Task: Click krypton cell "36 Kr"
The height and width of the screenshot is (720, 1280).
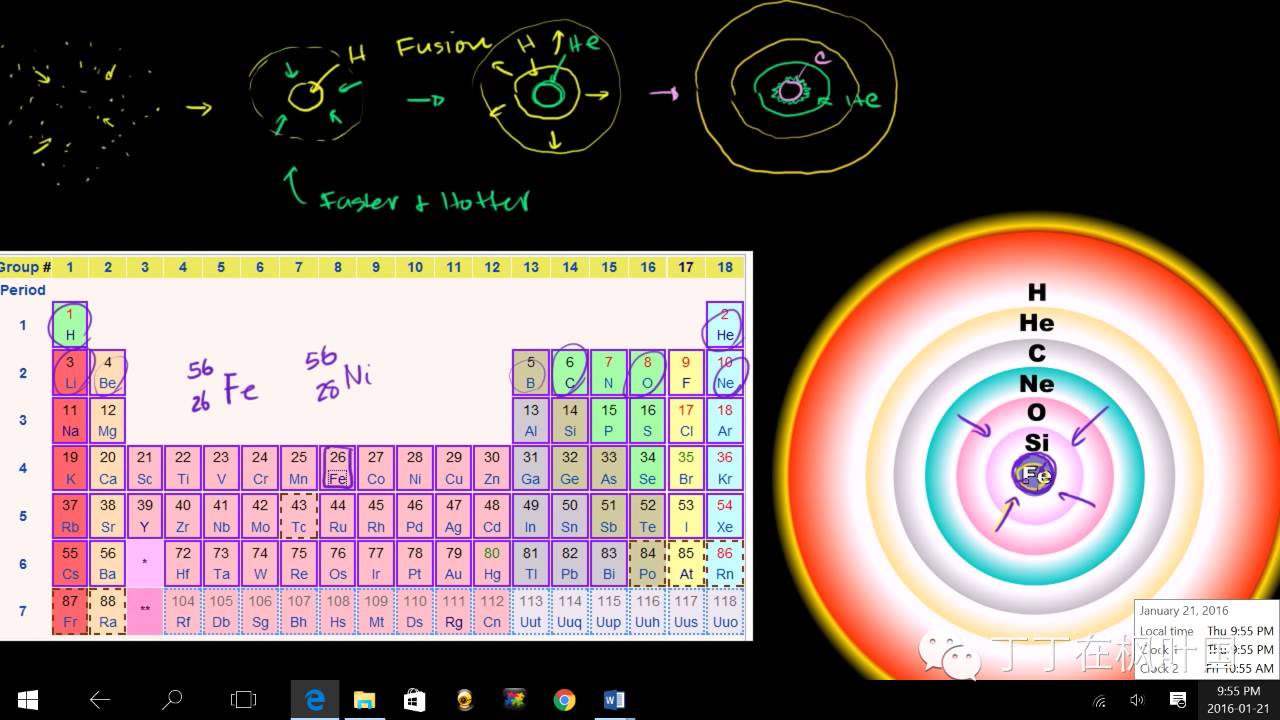Action: coord(725,469)
